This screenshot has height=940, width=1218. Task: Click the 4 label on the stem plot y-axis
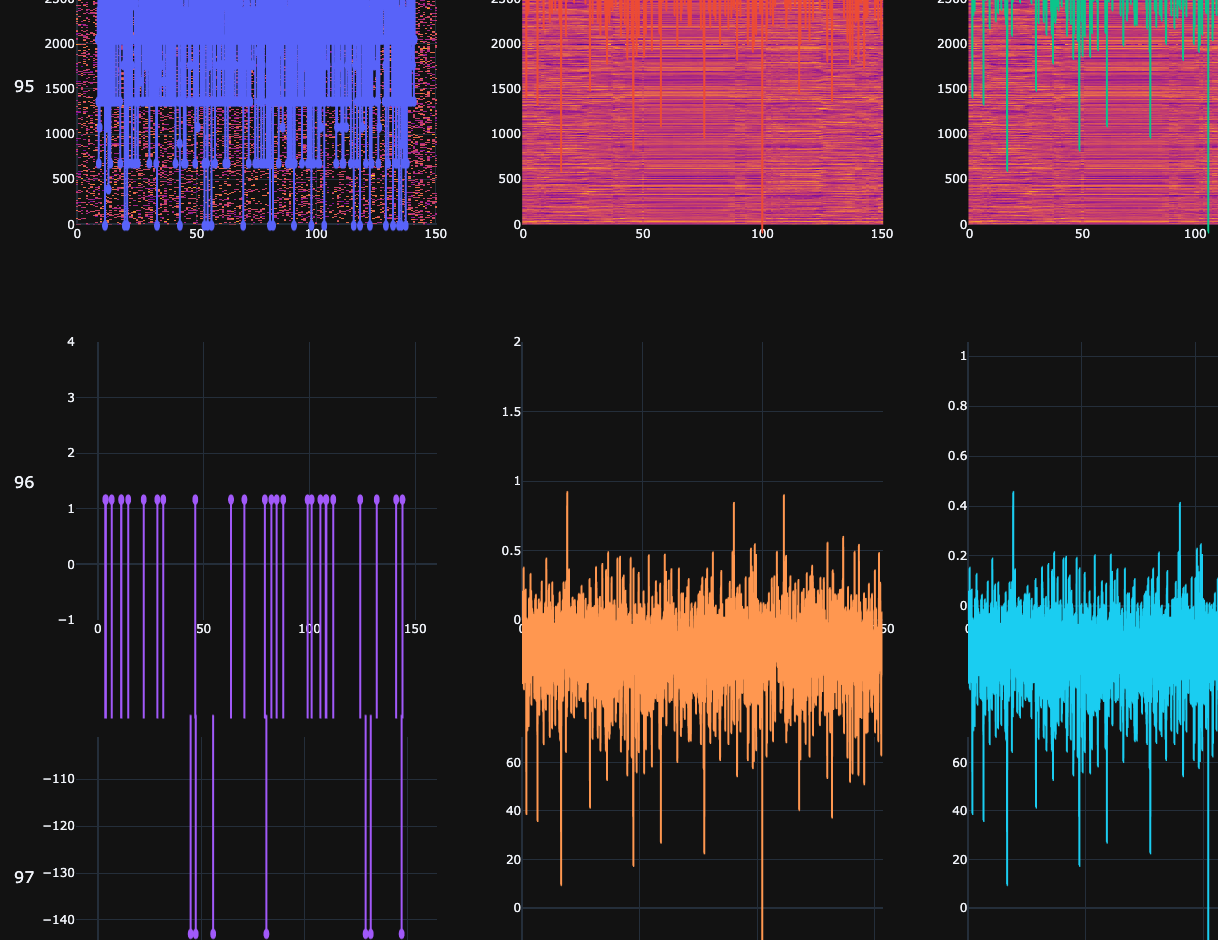(71, 341)
